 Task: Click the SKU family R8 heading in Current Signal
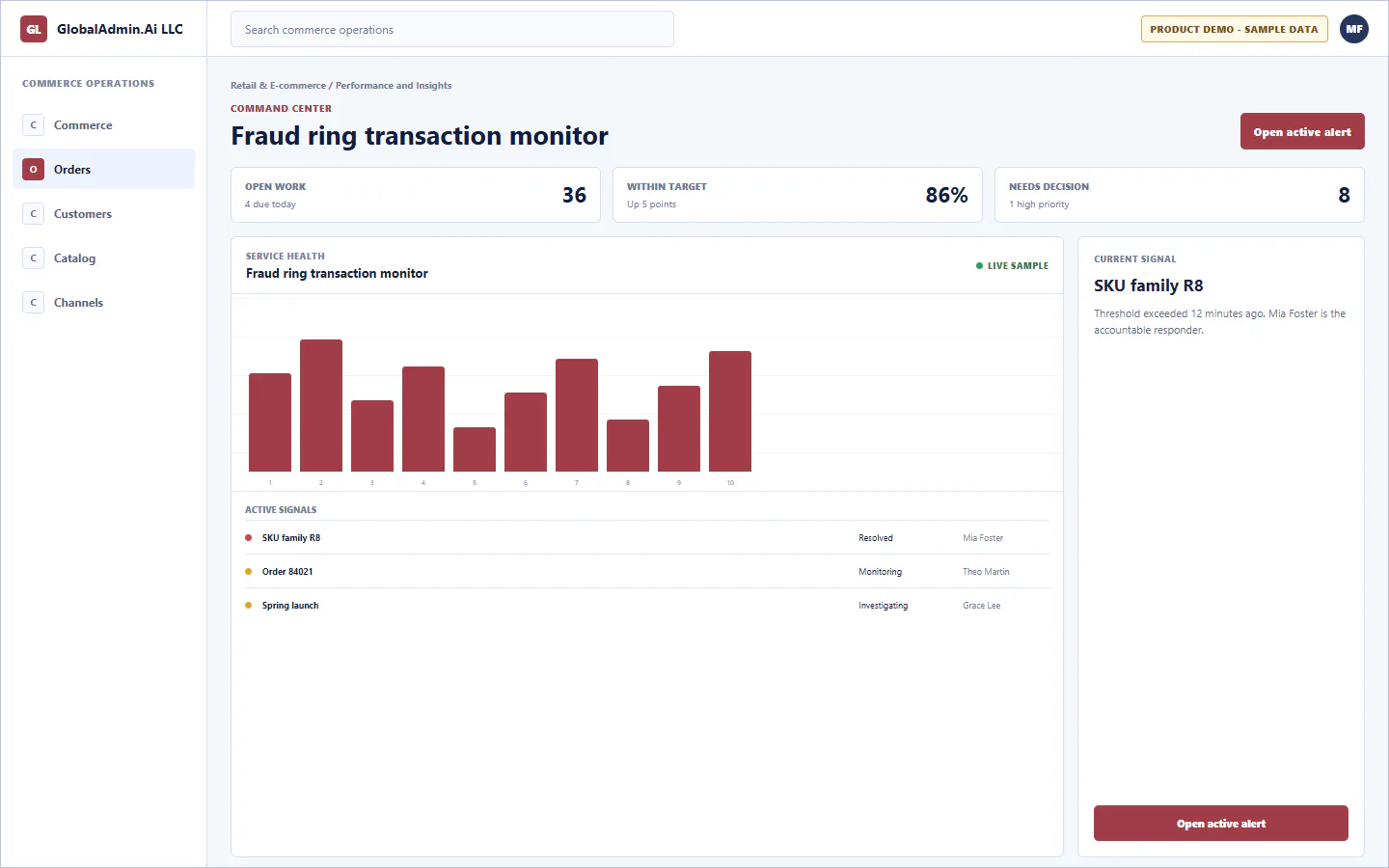tap(1149, 285)
